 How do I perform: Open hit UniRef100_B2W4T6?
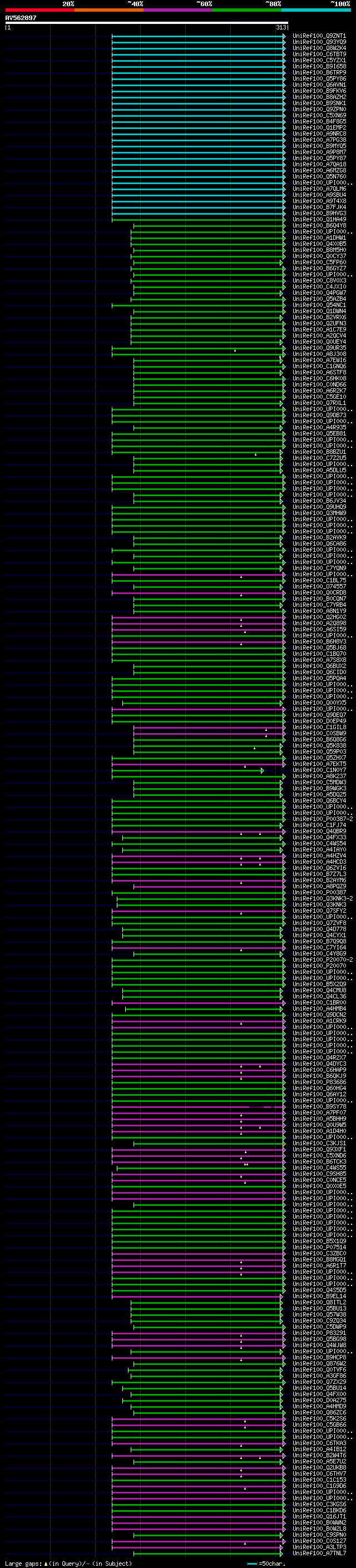click(x=319, y=1455)
